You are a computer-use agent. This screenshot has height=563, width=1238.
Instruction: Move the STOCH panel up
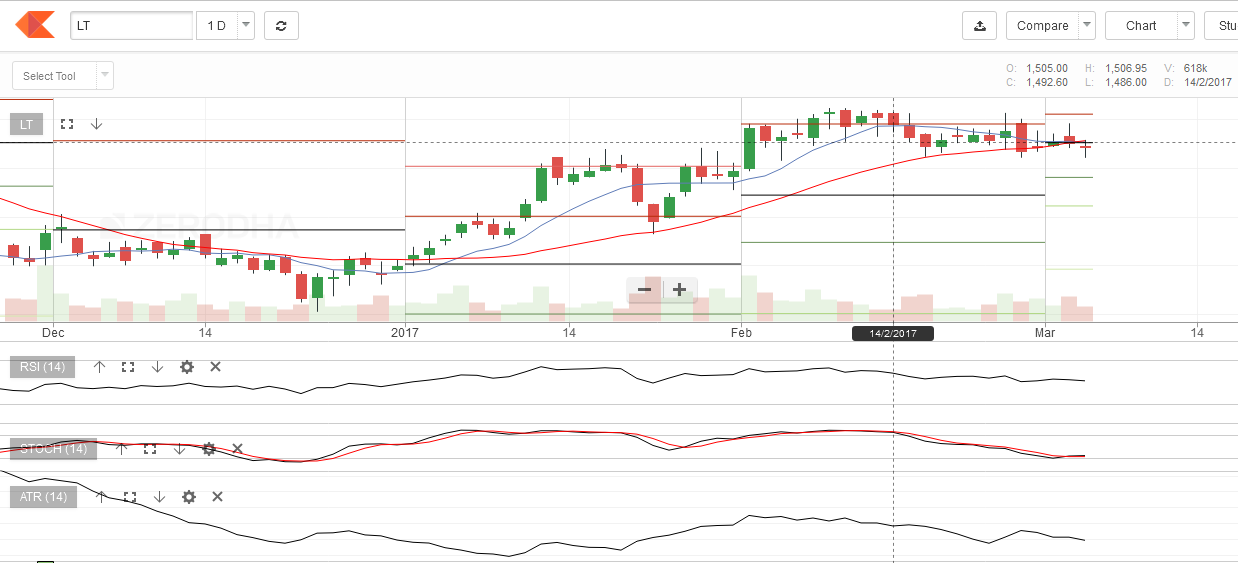pyautogui.click(x=121, y=449)
